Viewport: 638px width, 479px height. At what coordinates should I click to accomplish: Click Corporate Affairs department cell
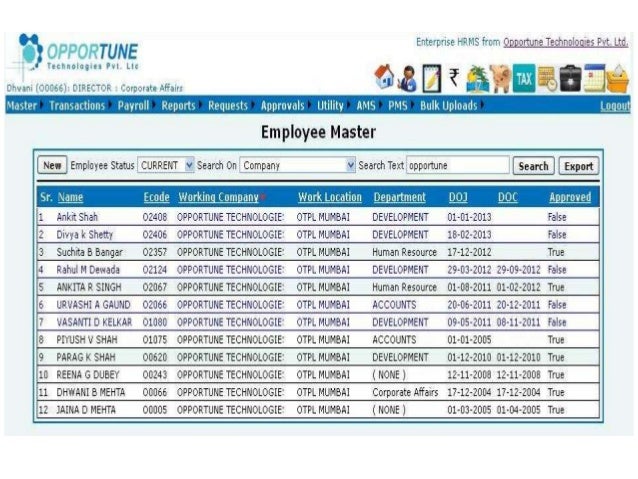(405, 392)
